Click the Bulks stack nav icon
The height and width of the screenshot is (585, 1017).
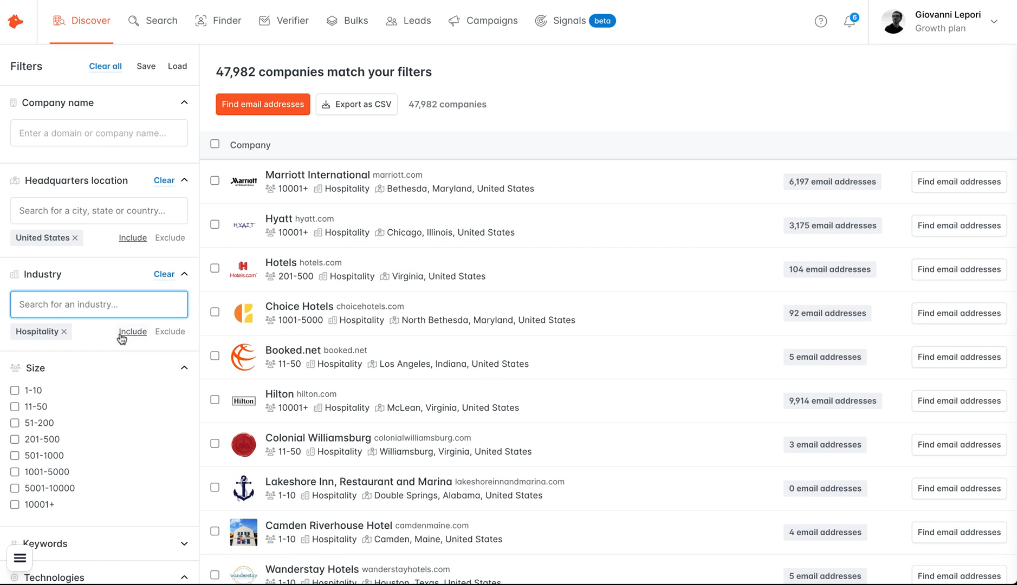click(332, 21)
